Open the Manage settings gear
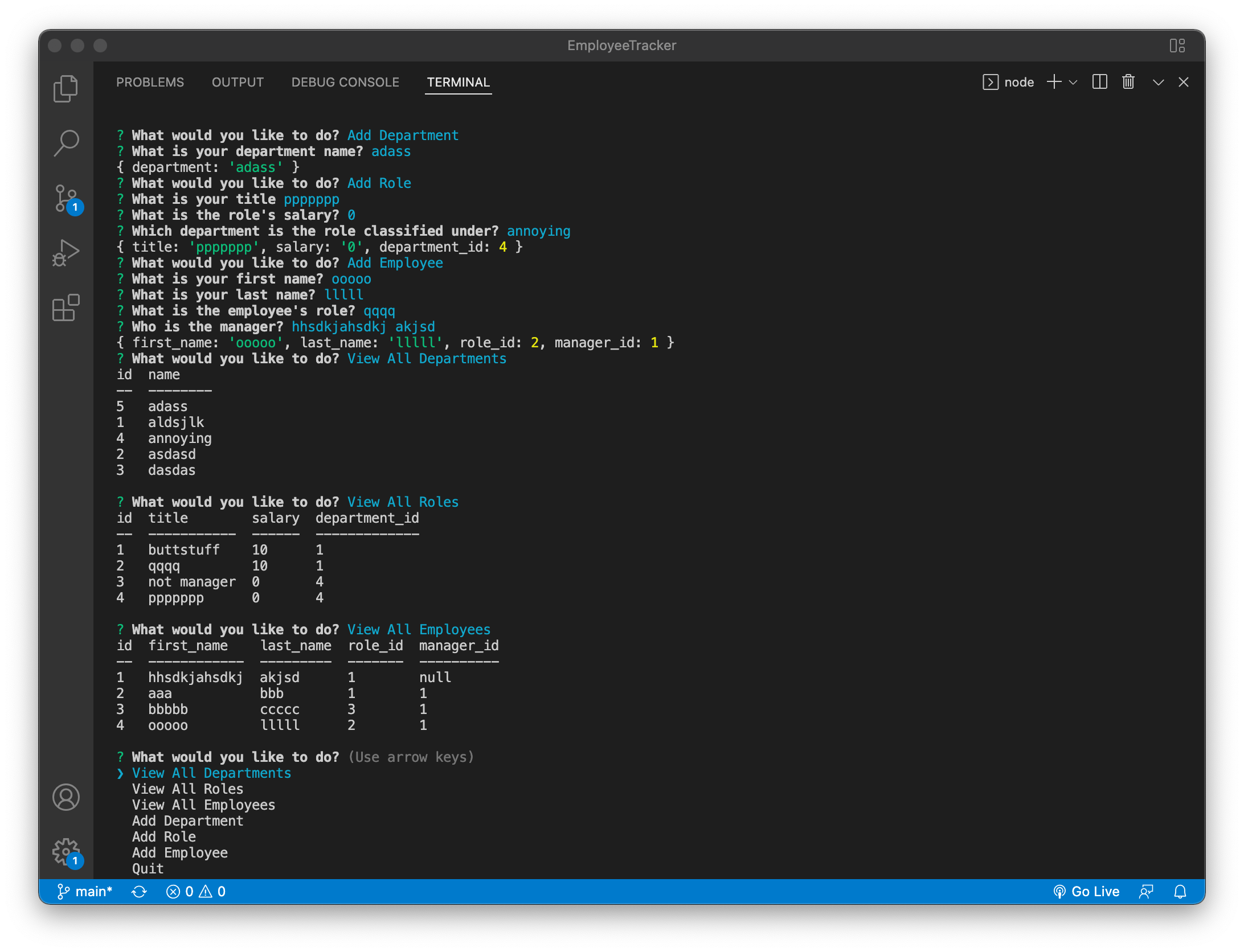 [66, 852]
